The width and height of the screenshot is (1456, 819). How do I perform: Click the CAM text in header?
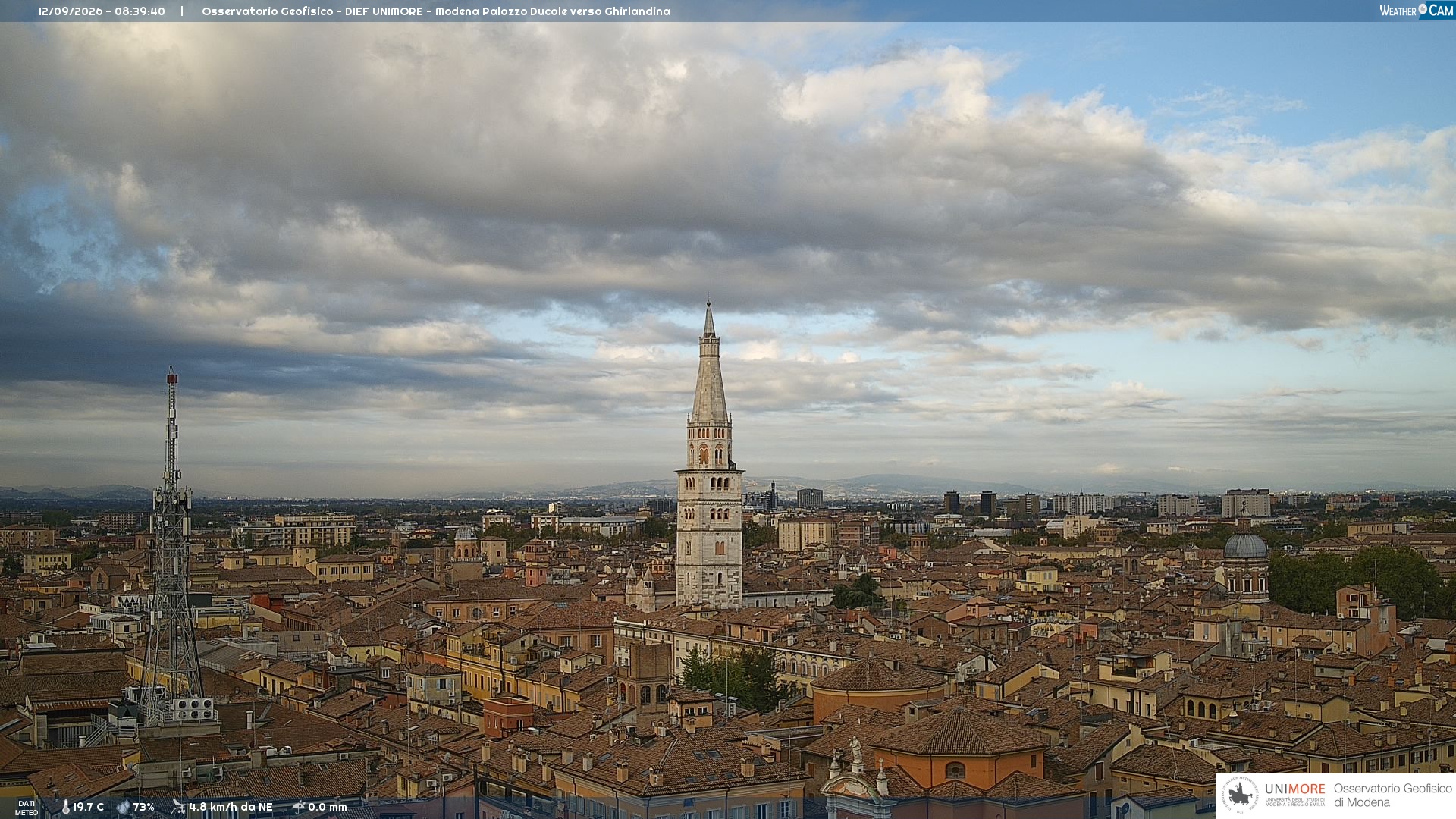click(1441, 10)
